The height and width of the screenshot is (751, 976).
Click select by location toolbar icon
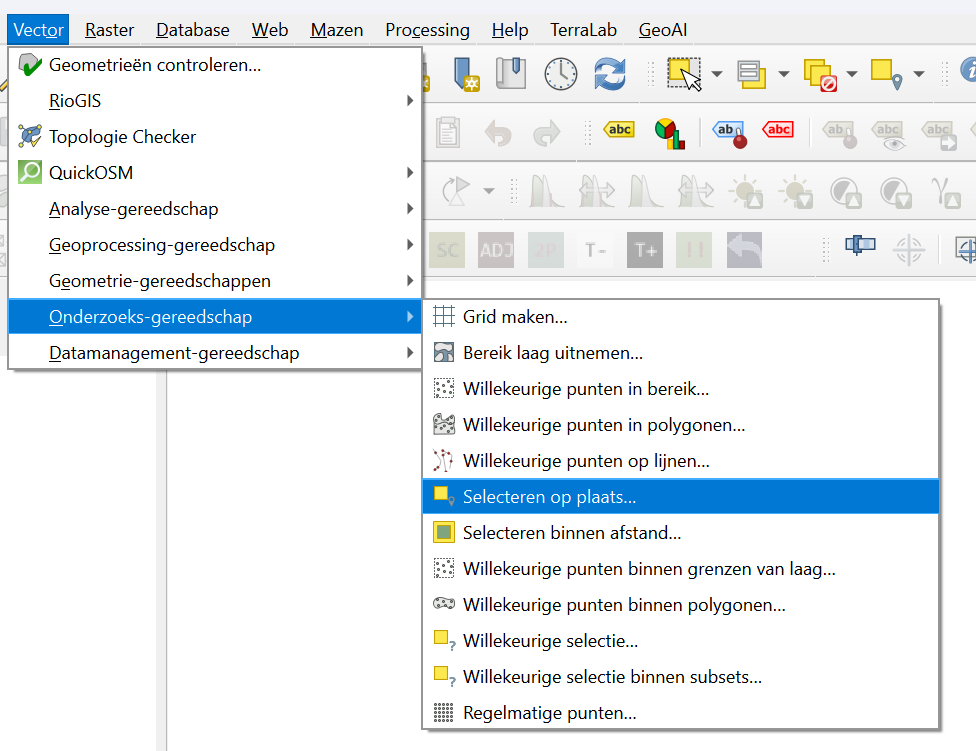886,74
